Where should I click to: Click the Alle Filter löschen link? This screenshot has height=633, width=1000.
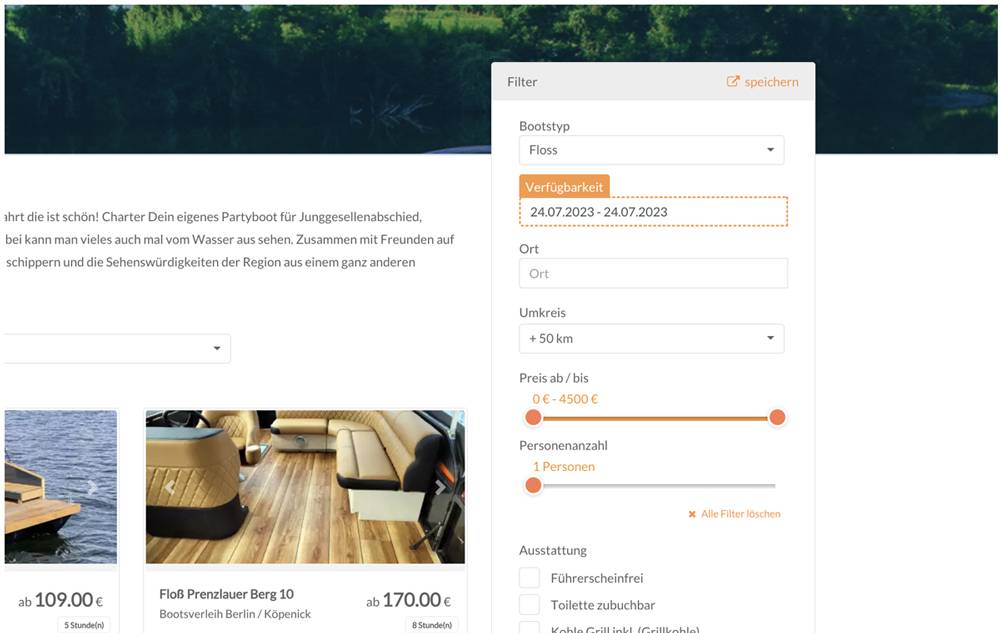coord(740,514)
